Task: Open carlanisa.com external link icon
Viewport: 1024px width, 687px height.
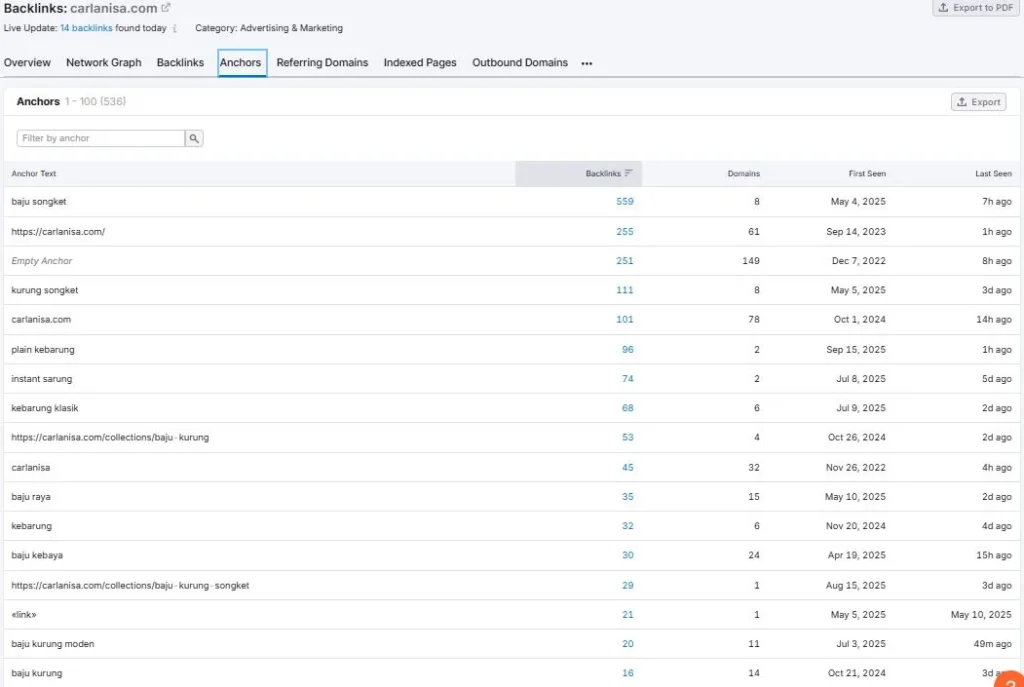Action: 166,8
